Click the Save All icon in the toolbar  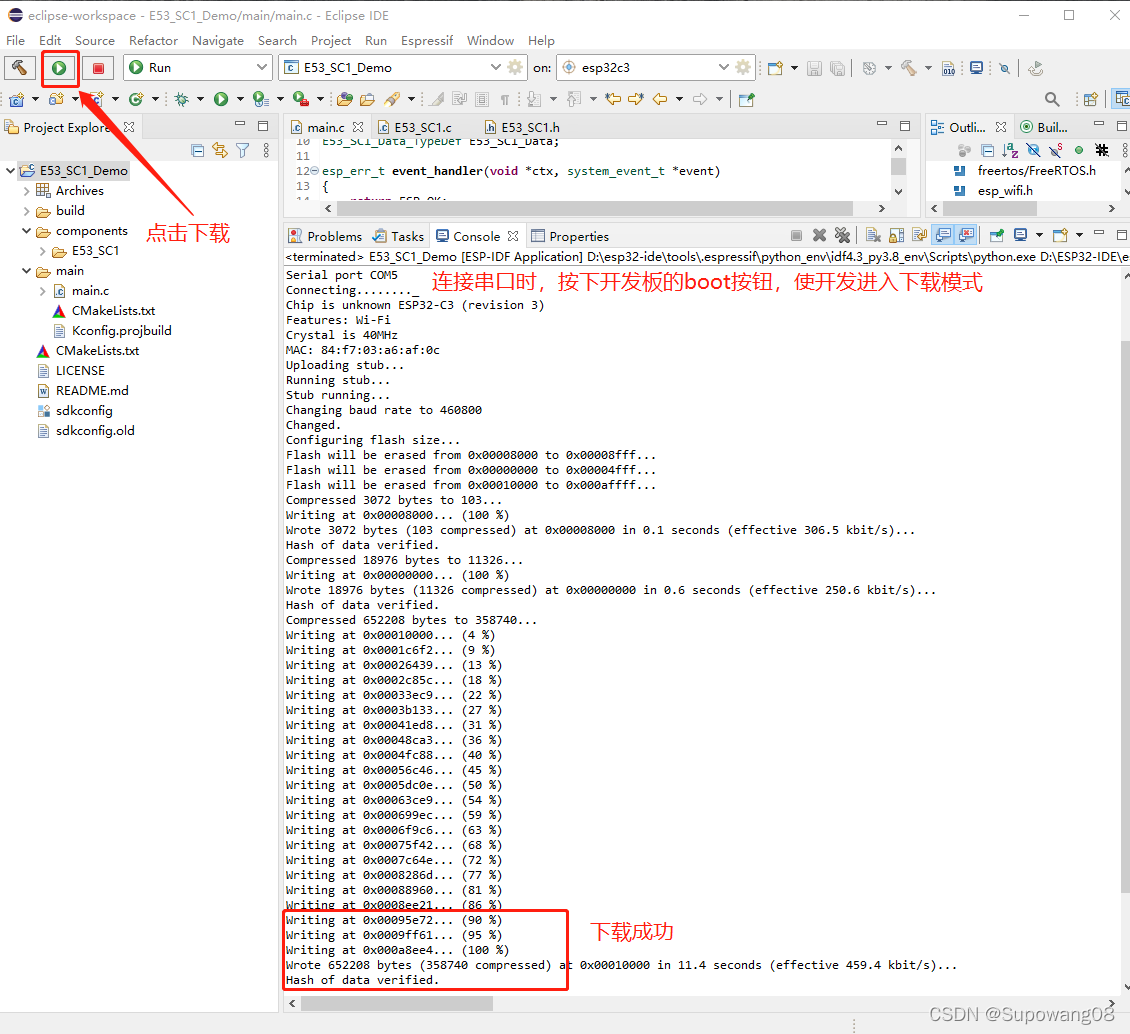point(837,68)
